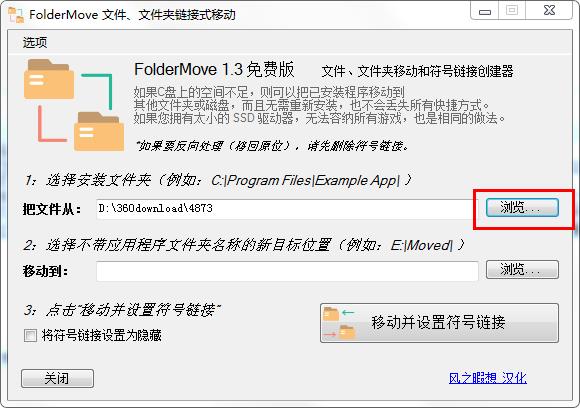Browse for the 把文件从 source folder
The height and width of the screenshot is (408, 580).
(x=522, y=208)
